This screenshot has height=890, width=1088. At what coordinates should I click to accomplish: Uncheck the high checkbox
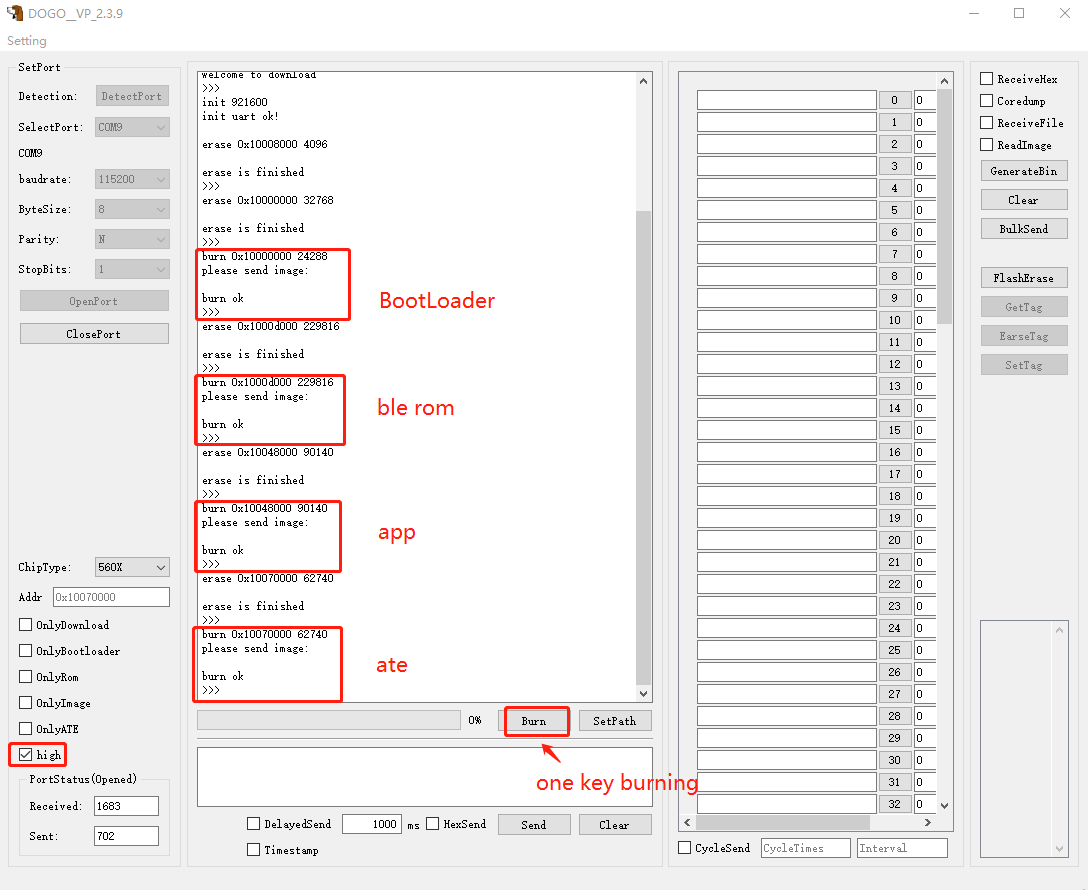pyautogui.click(x=26, y=755)
